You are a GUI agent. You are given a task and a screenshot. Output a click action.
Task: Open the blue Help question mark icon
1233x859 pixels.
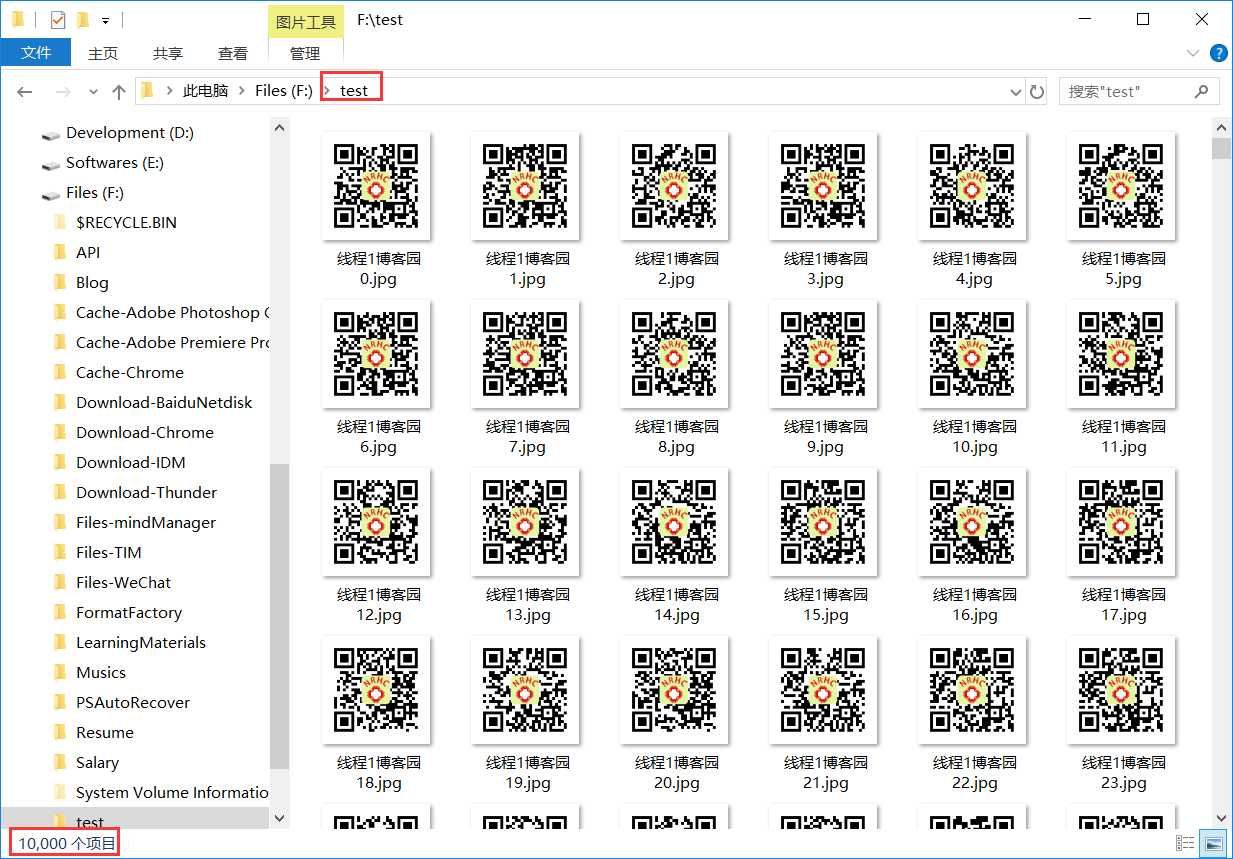1219,53
